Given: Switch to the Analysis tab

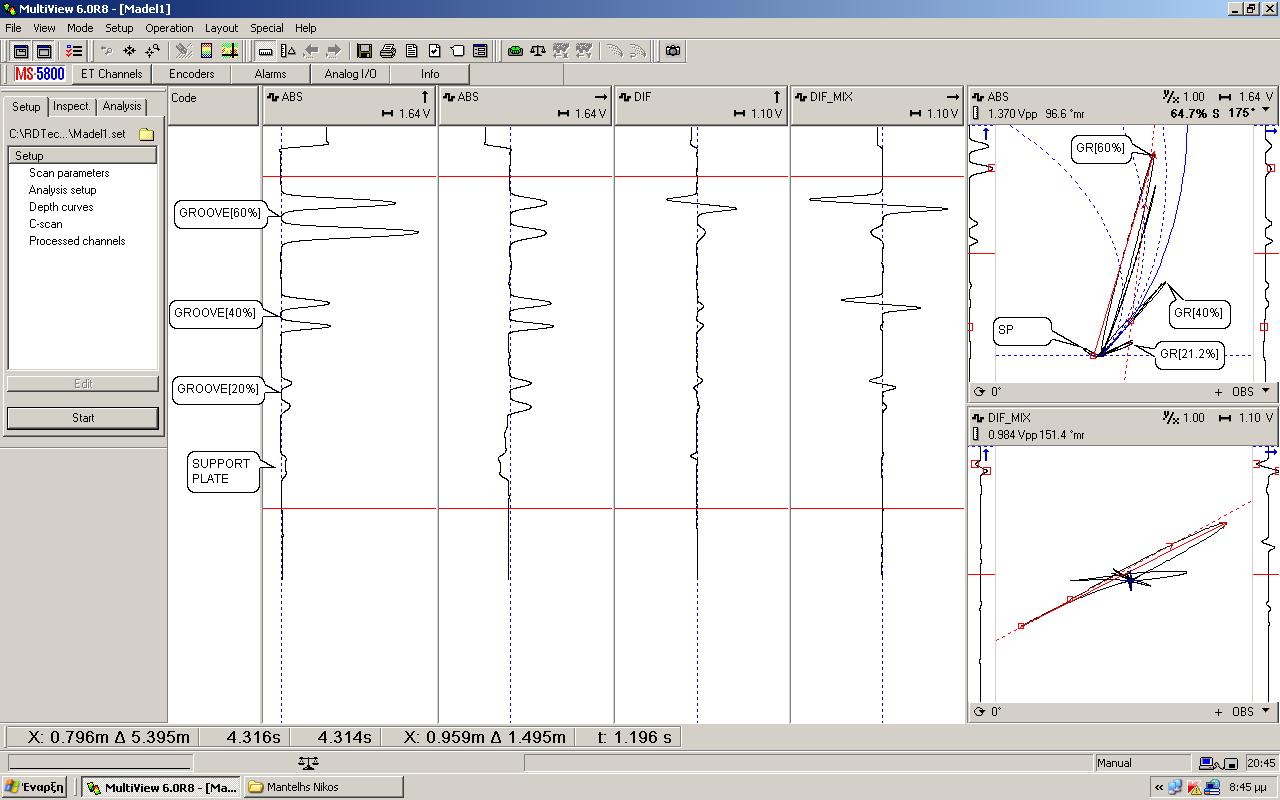Looking at the screenshot, I should (122, 106).
